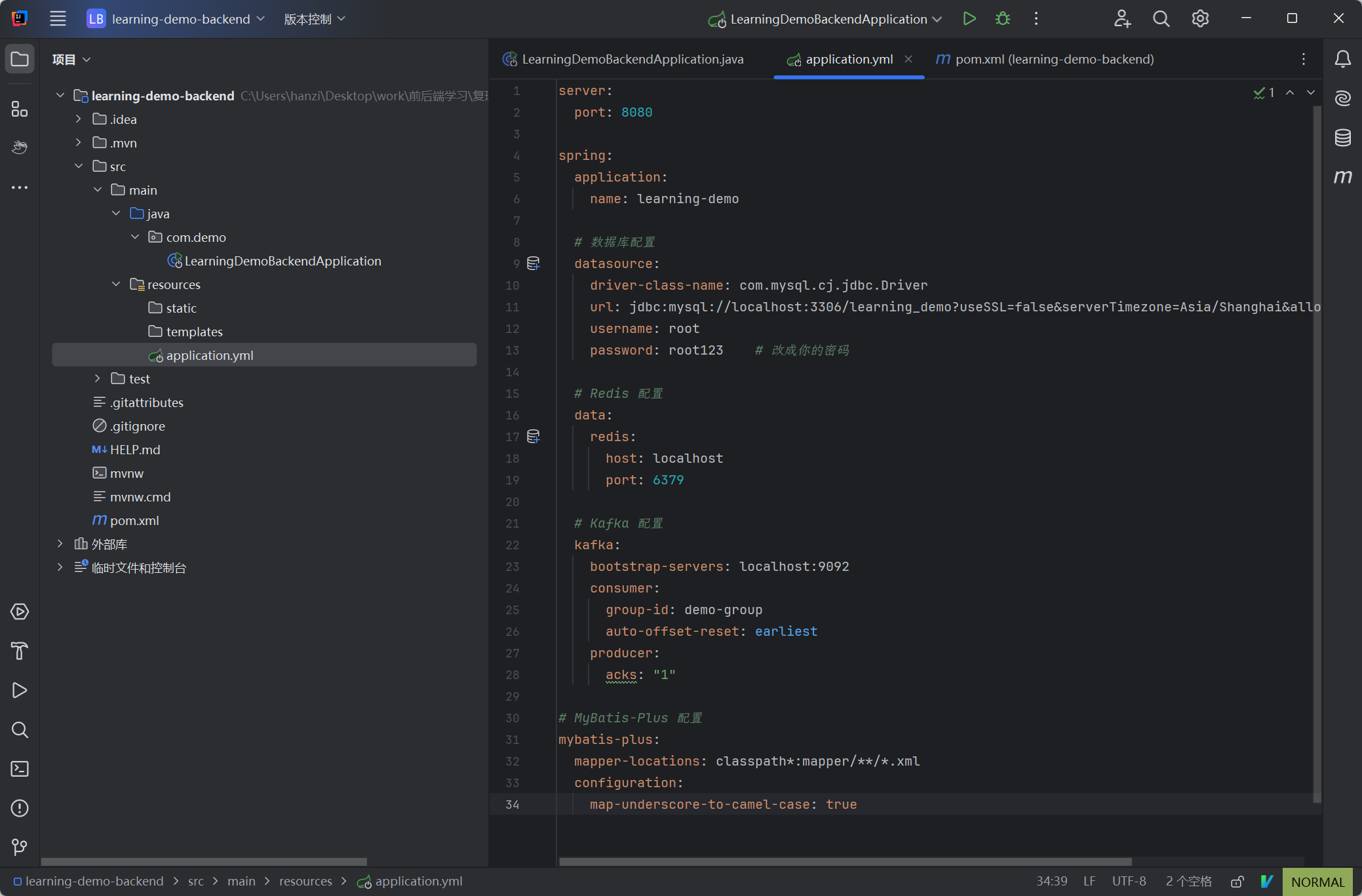The width and height of the screenshot is (1362, 896).
Task: Toggle the Project tool window folder icon
Action: (20, 59)
